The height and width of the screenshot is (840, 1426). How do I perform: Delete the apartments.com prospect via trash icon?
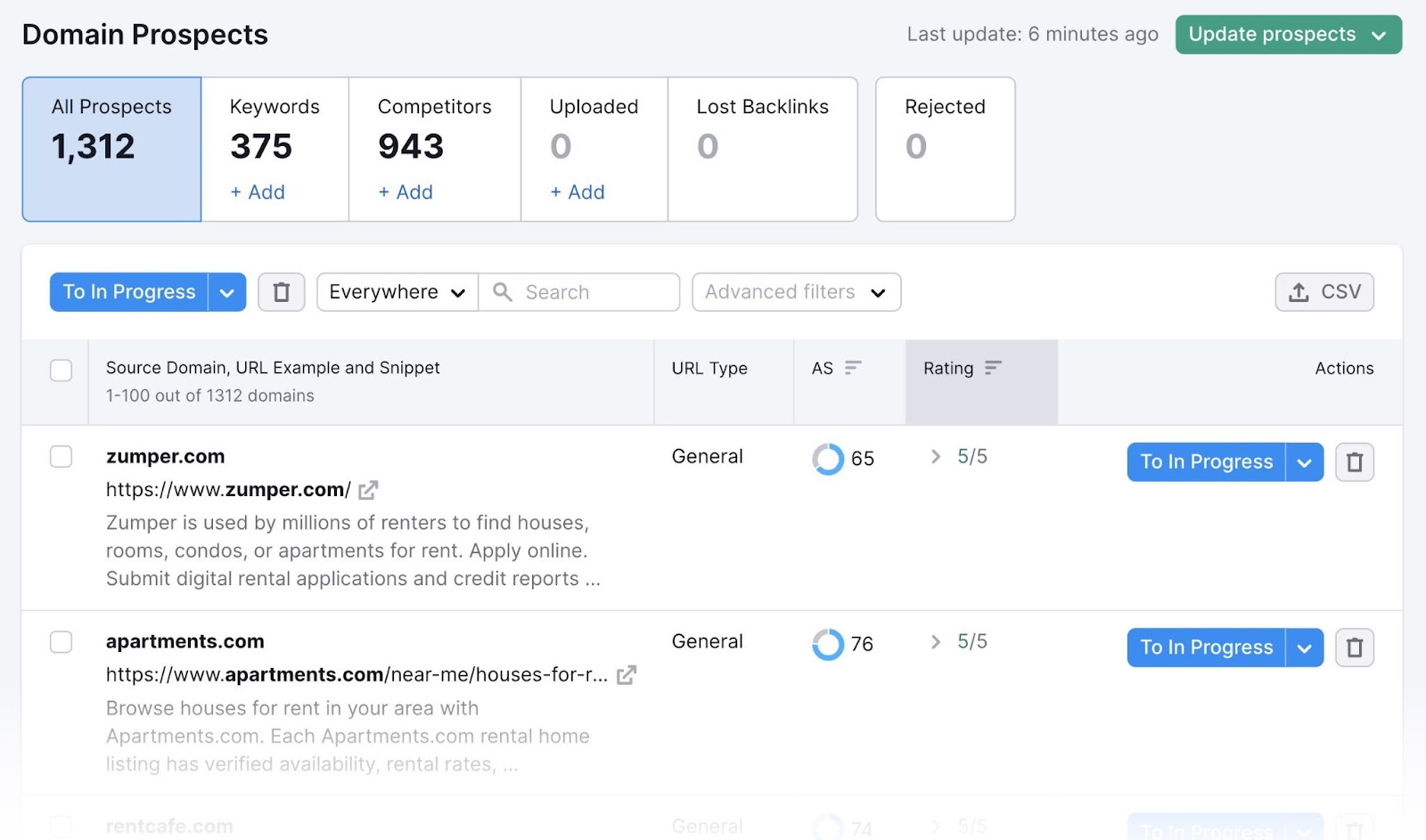(x=1354, y=648)
